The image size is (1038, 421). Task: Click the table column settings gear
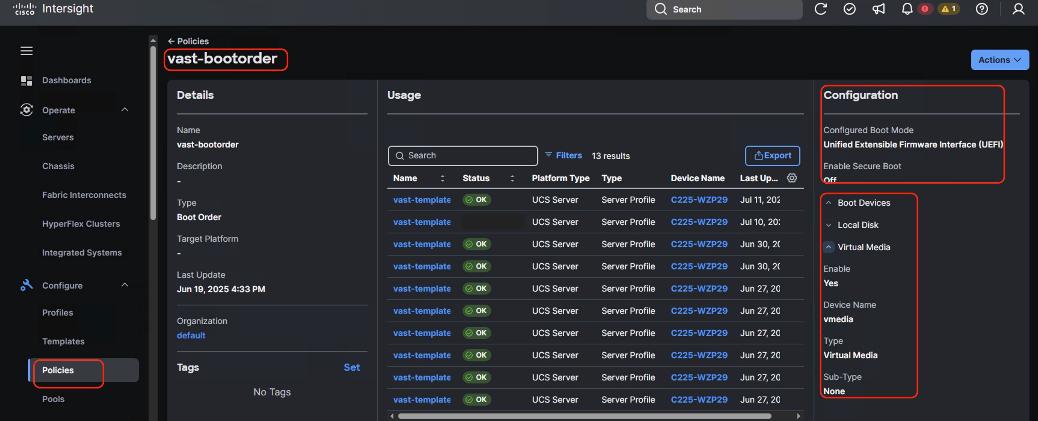pos(792,178)
